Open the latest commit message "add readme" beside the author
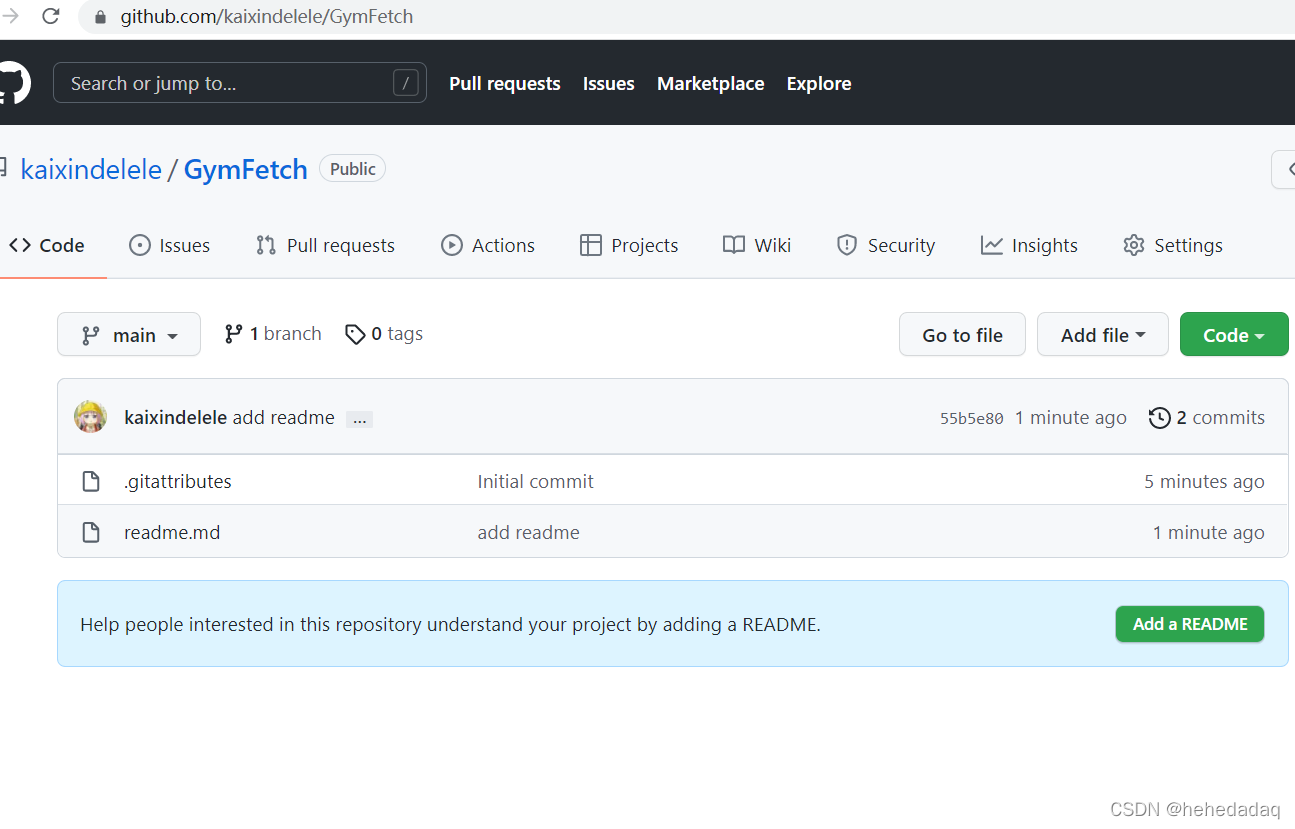1295x829 pixels. pyautogui.click(x=284, y=417)
